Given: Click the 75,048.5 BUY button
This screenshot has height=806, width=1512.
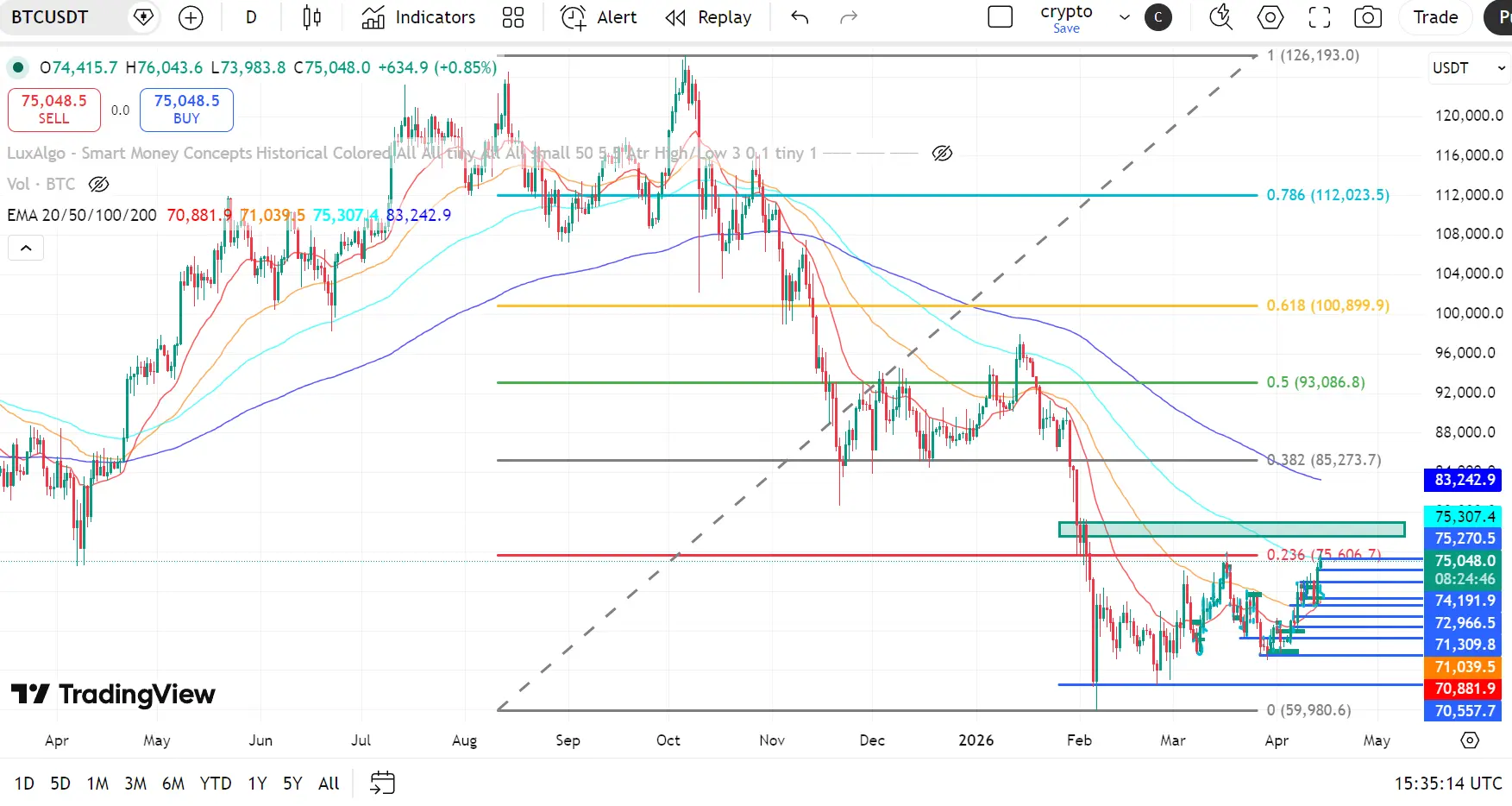Looking at the screenshot, I should click(186, 110).
